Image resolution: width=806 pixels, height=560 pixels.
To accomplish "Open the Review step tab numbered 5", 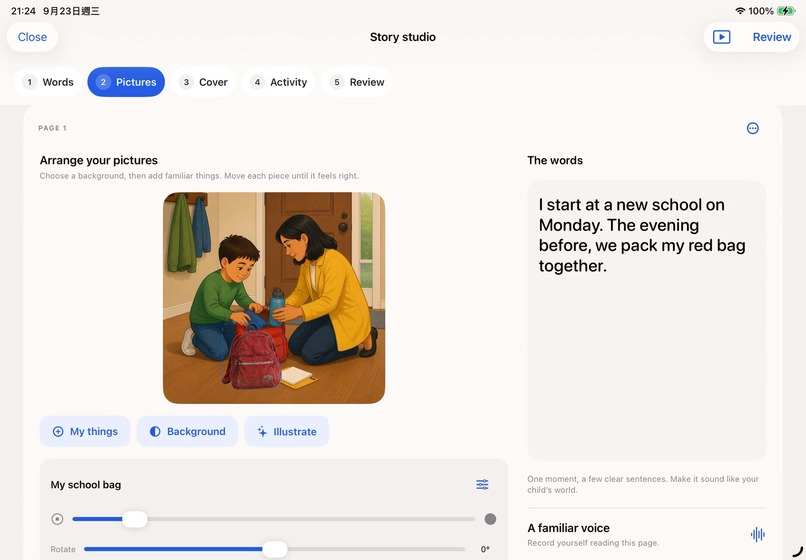I will [357, 82].
